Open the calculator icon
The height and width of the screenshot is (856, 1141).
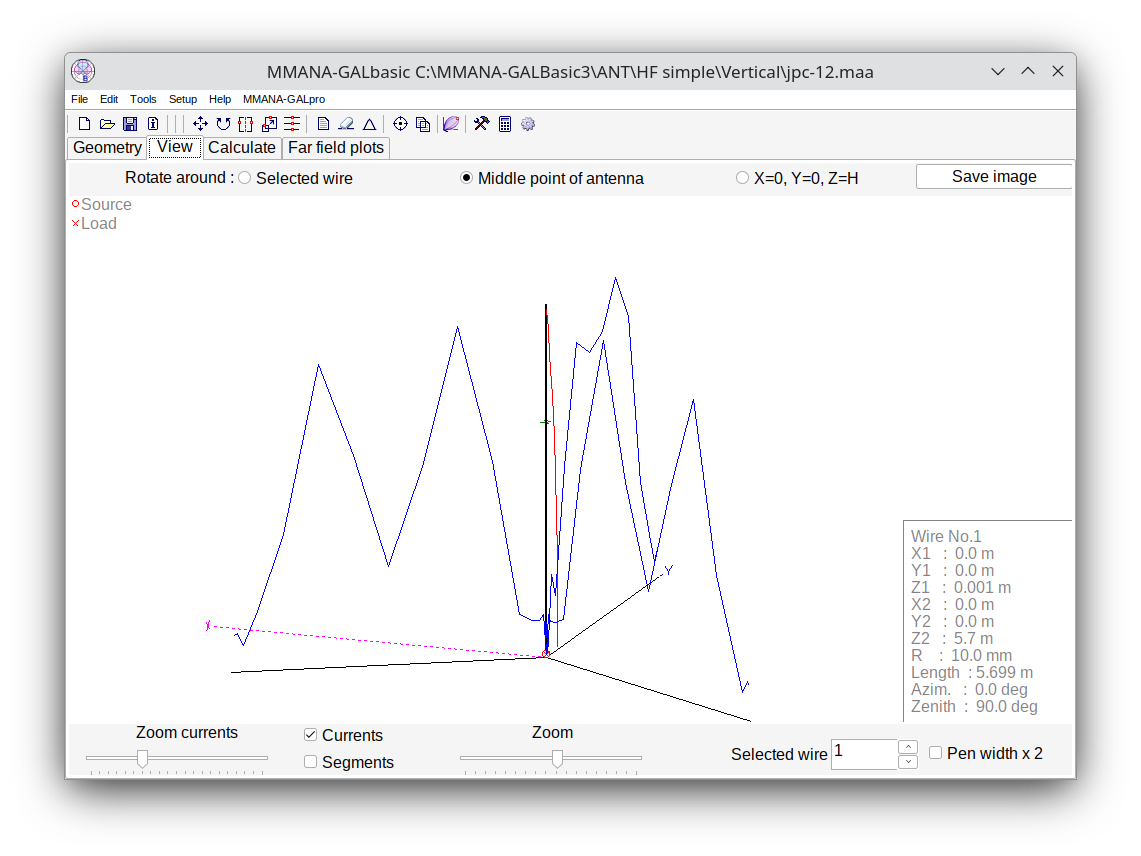tap(505, 124)
